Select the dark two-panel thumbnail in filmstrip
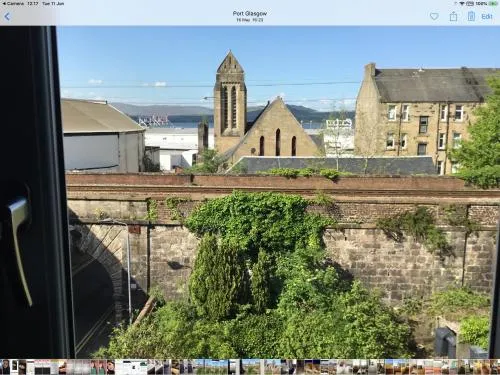The width and height of the screenshot is (500, 375). (x=42, y=368)
